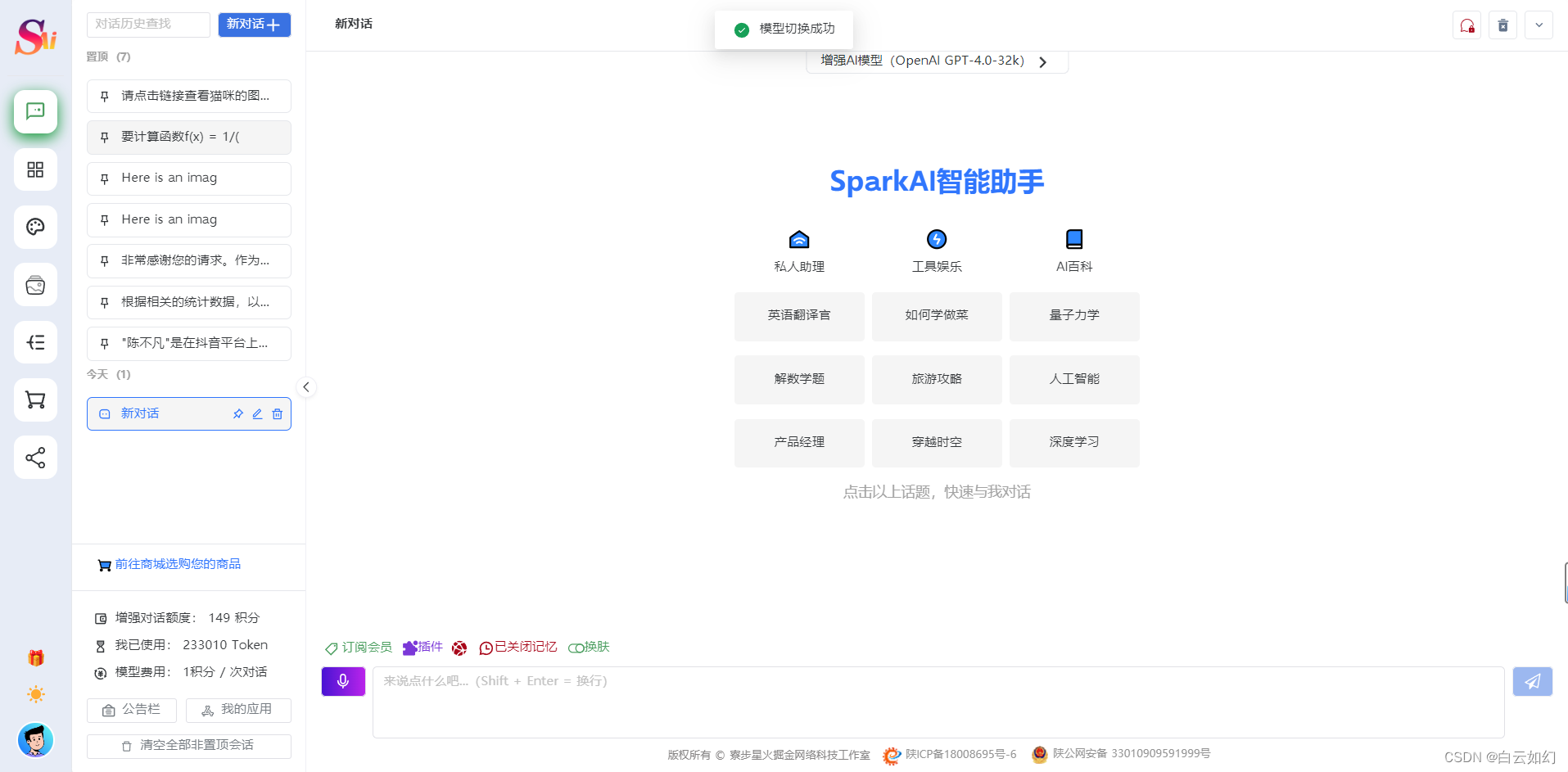Click the 旅游攻略 topic

click(x=937, y=380)
